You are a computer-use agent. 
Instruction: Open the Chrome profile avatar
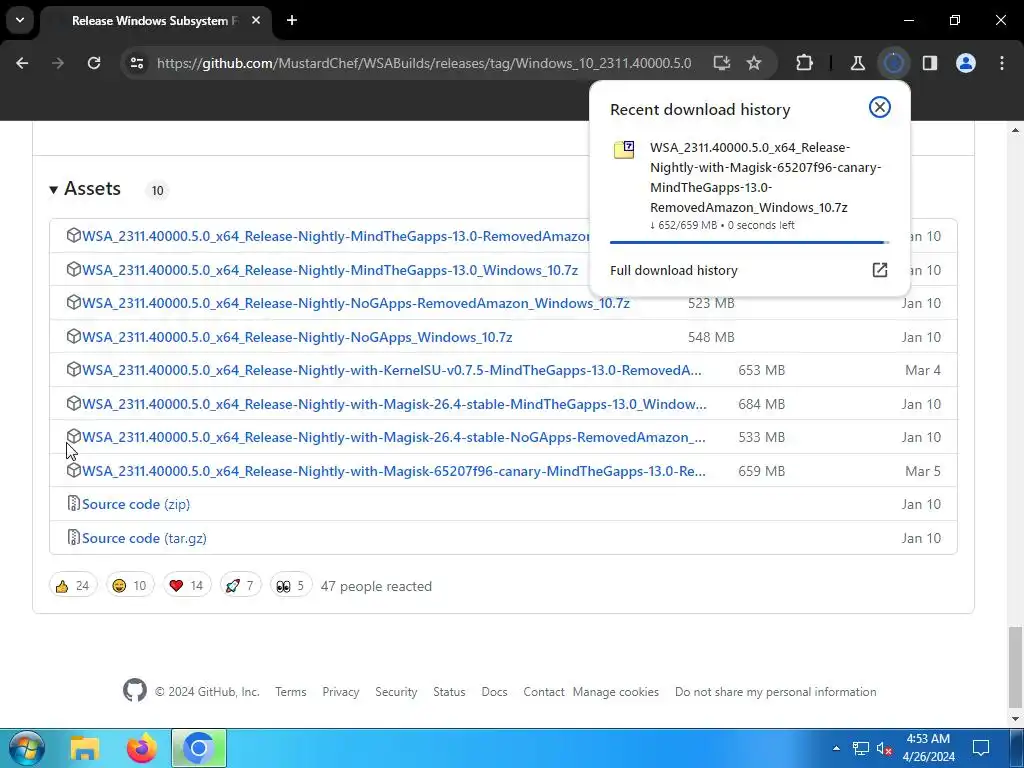pos(966,63)
